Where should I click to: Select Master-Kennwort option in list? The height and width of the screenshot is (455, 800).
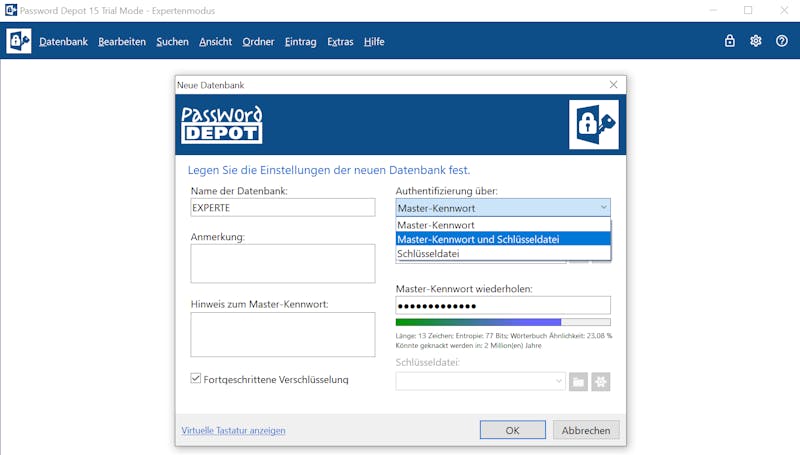click(x=503, y=225)
